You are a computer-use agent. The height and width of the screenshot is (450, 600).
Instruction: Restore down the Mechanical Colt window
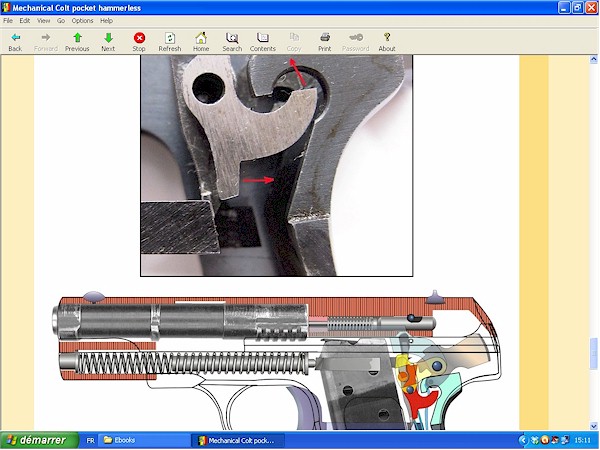(x=578, y=8)
